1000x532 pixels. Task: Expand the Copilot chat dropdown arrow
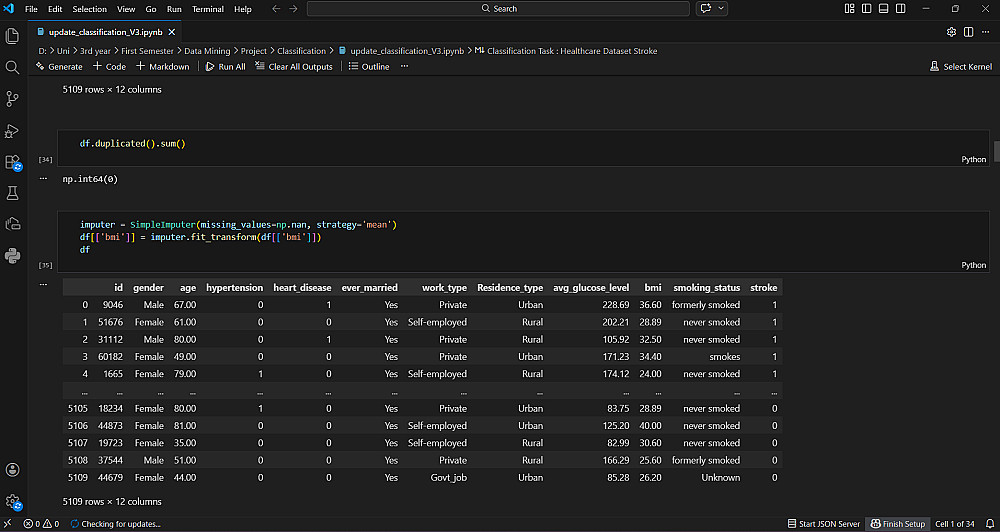coord(719,9)
